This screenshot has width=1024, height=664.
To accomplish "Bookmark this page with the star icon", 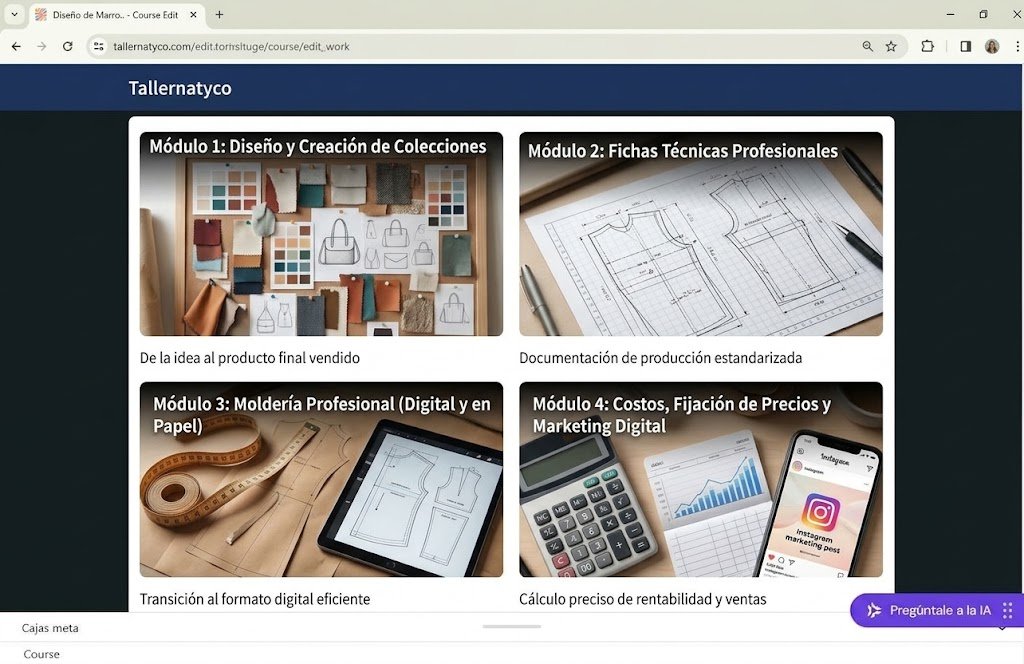I will (x=891, y=46).
